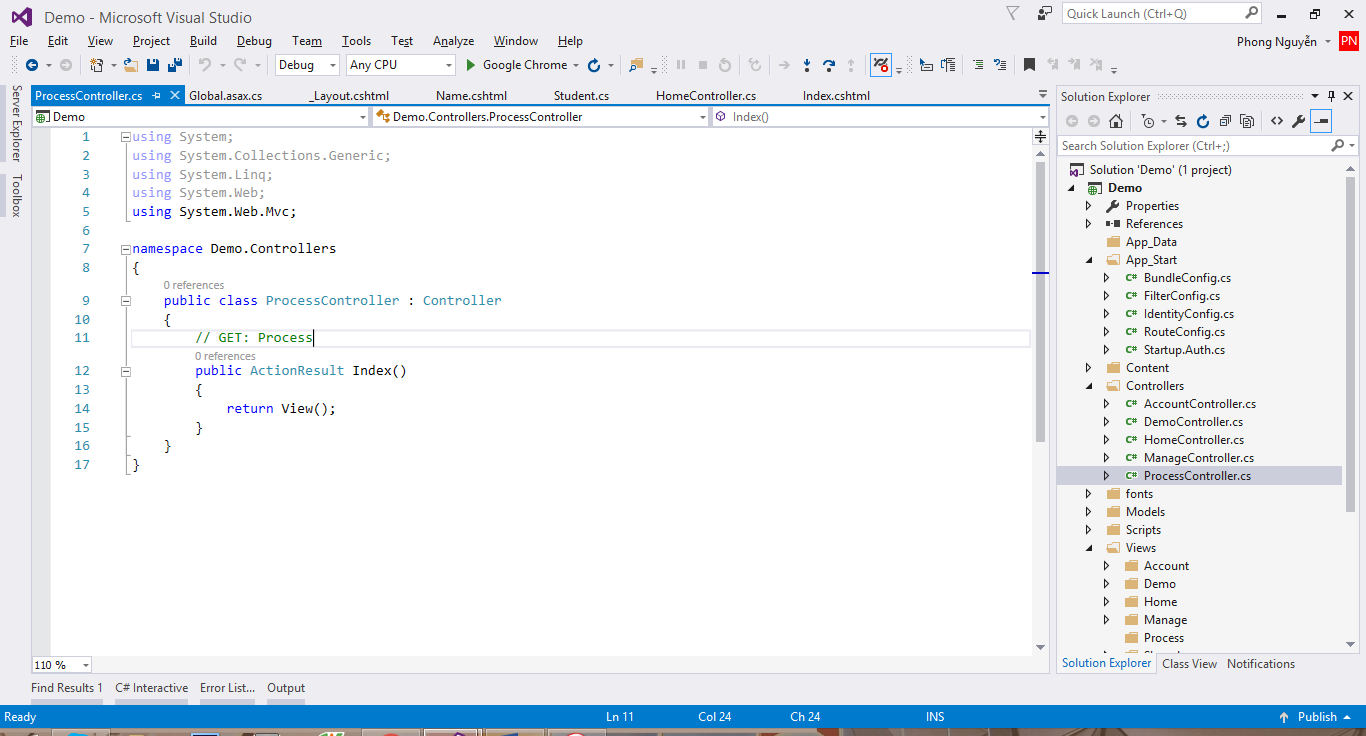Collapse the using directives block
The width and height of the screenshot is (1366, 736).
click(125, 136)
